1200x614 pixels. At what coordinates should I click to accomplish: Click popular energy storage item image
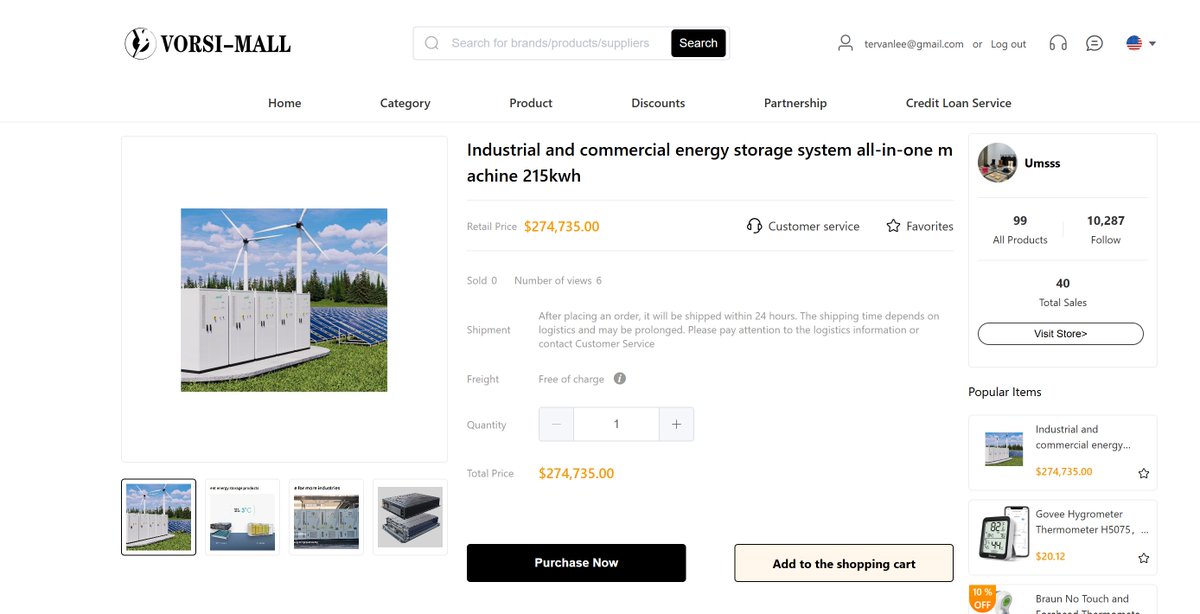click(x=1004, y=449)
